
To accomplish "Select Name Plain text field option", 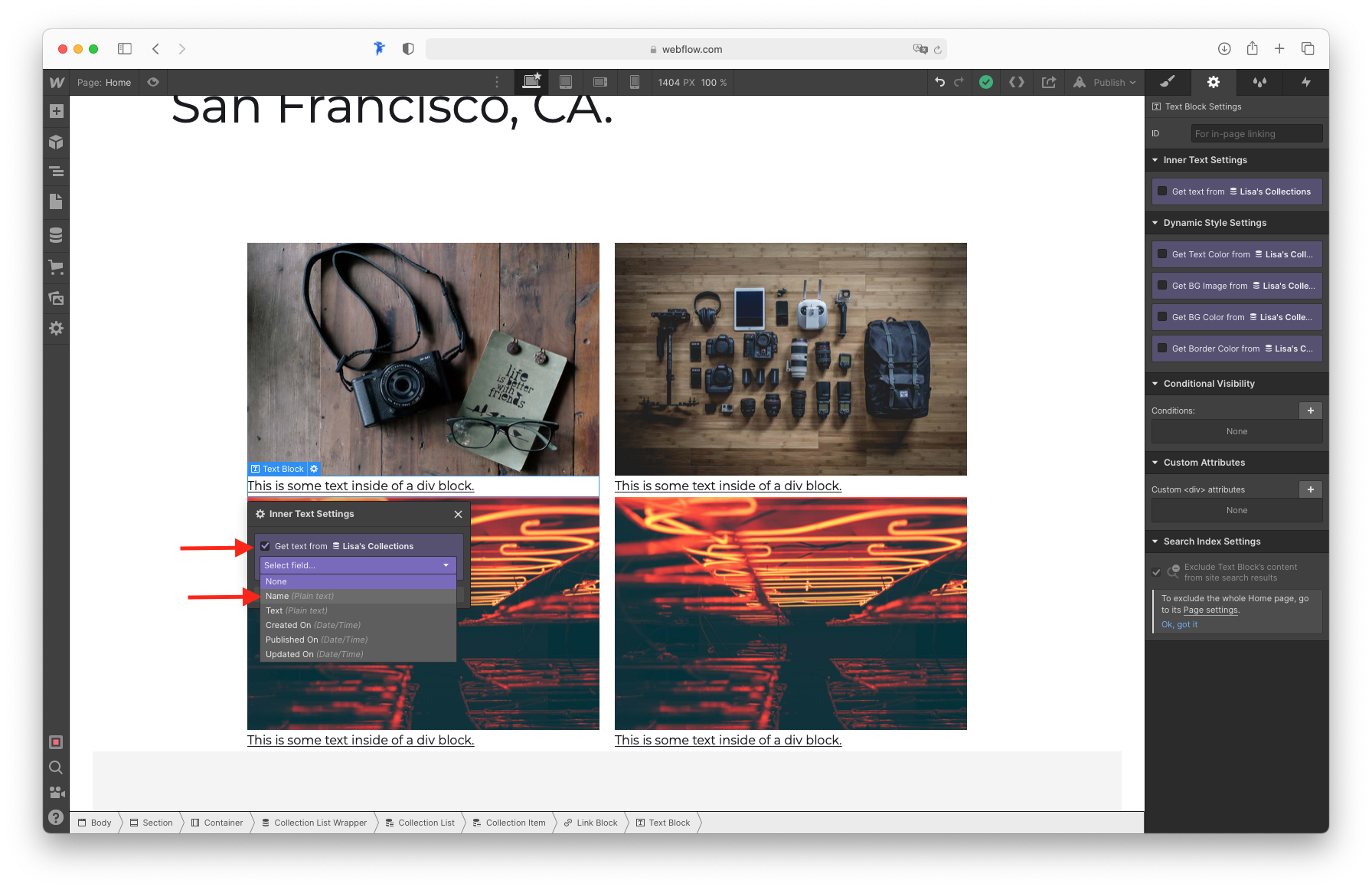I will click(x=299, y=596).
